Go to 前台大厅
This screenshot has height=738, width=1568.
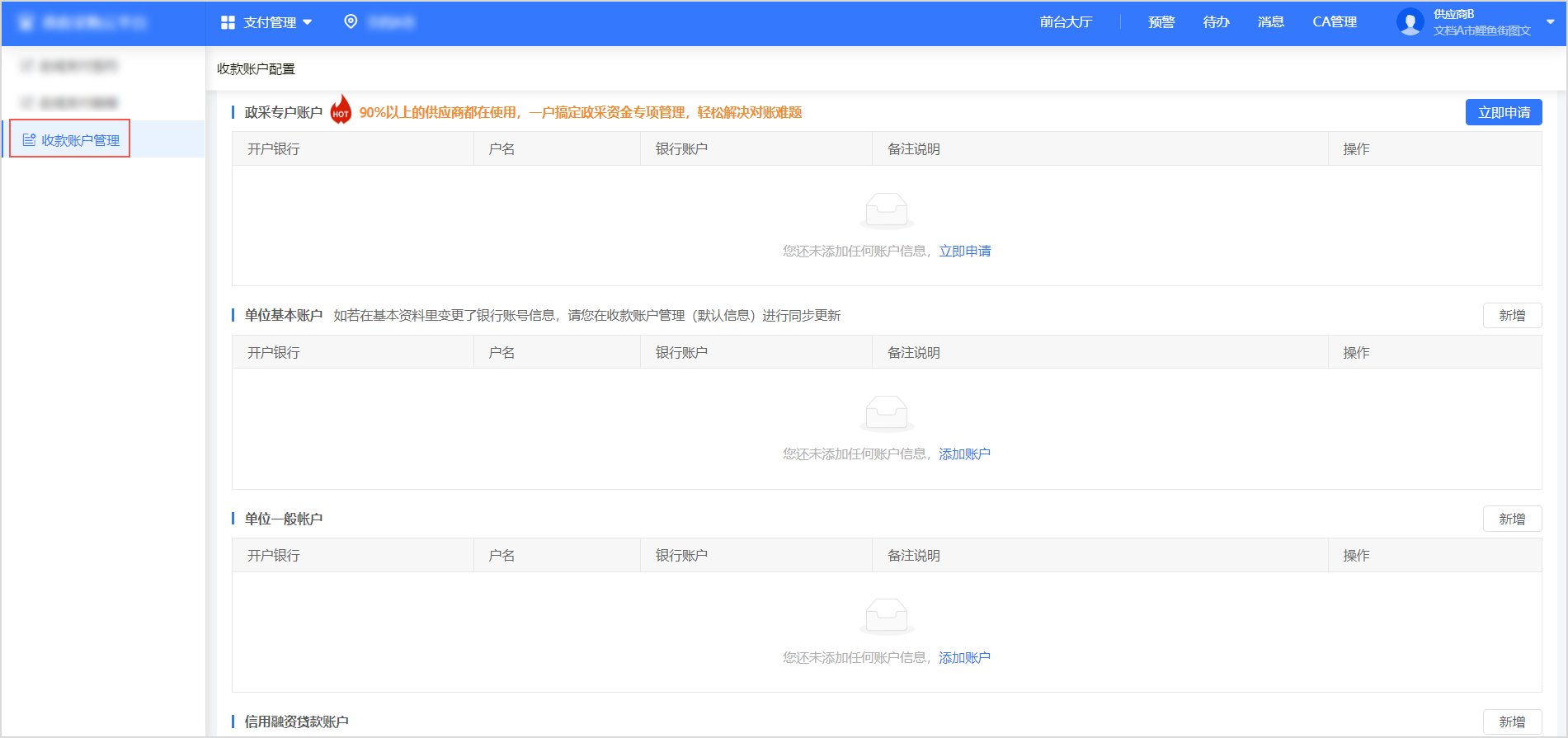(x=1066, y=22)
